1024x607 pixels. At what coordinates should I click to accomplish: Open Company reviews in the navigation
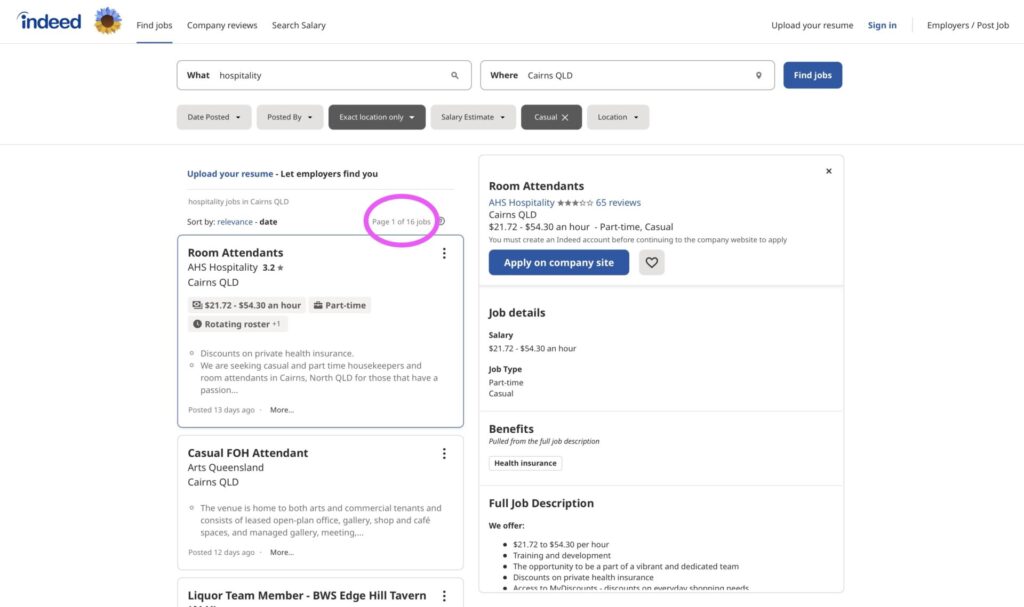point(222,25)
